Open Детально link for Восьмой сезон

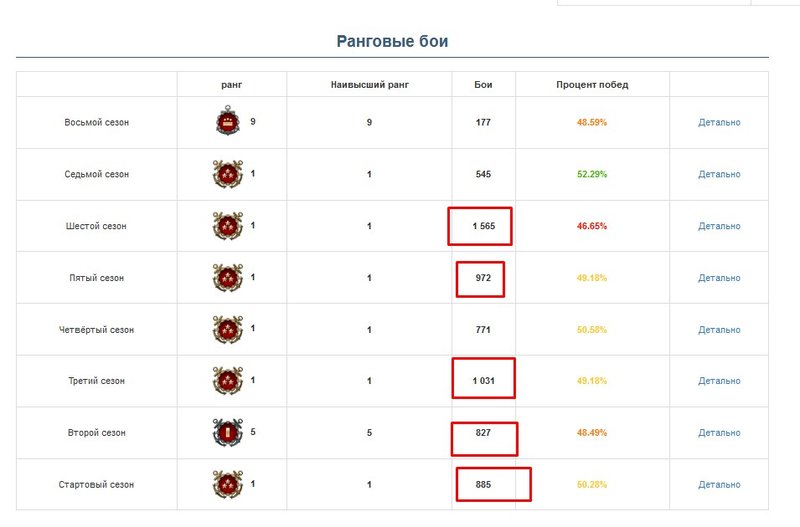pyautogui.click(x=719, y=122)
